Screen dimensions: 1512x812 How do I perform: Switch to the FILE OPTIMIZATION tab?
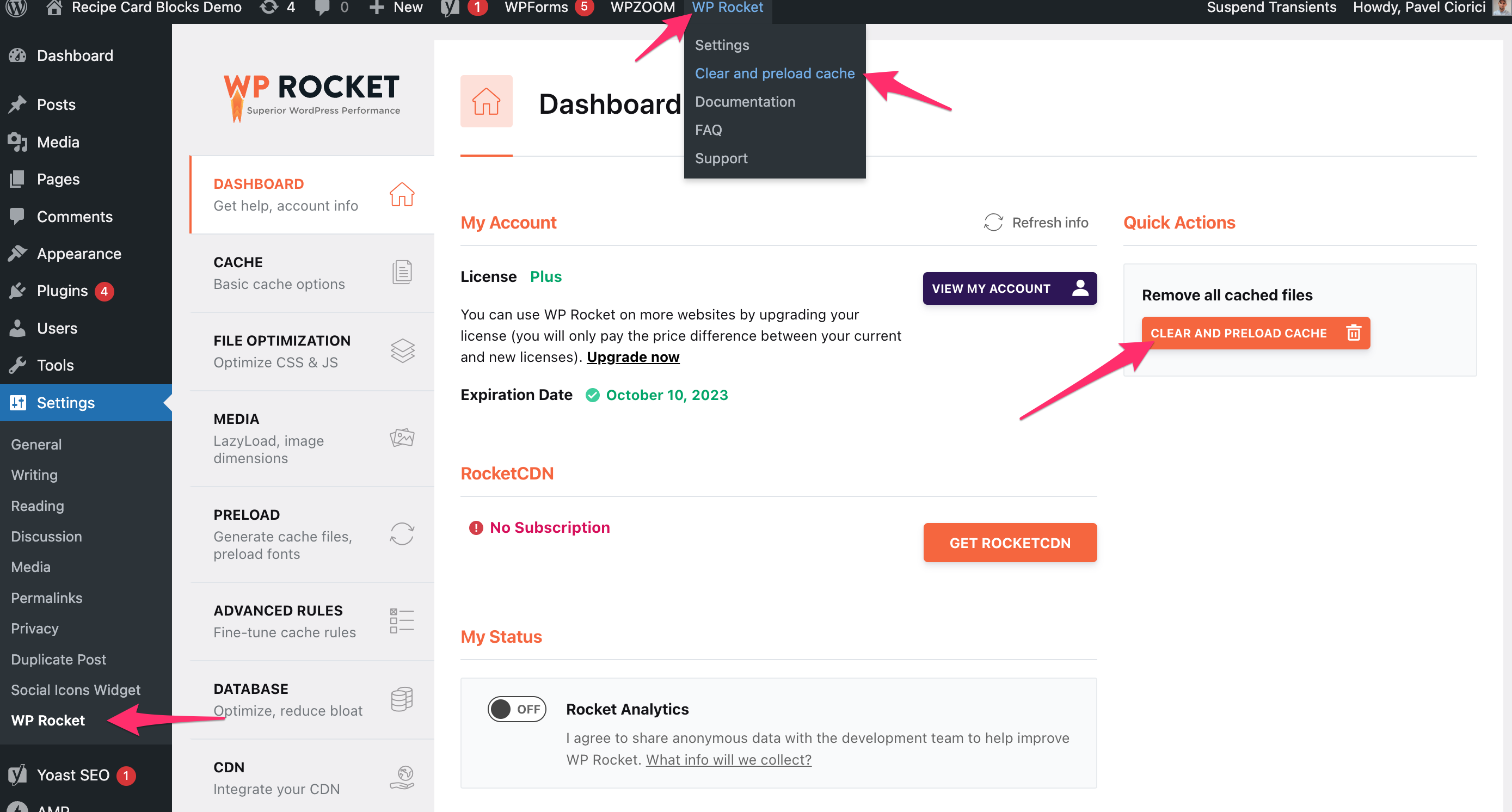point(312,351)
